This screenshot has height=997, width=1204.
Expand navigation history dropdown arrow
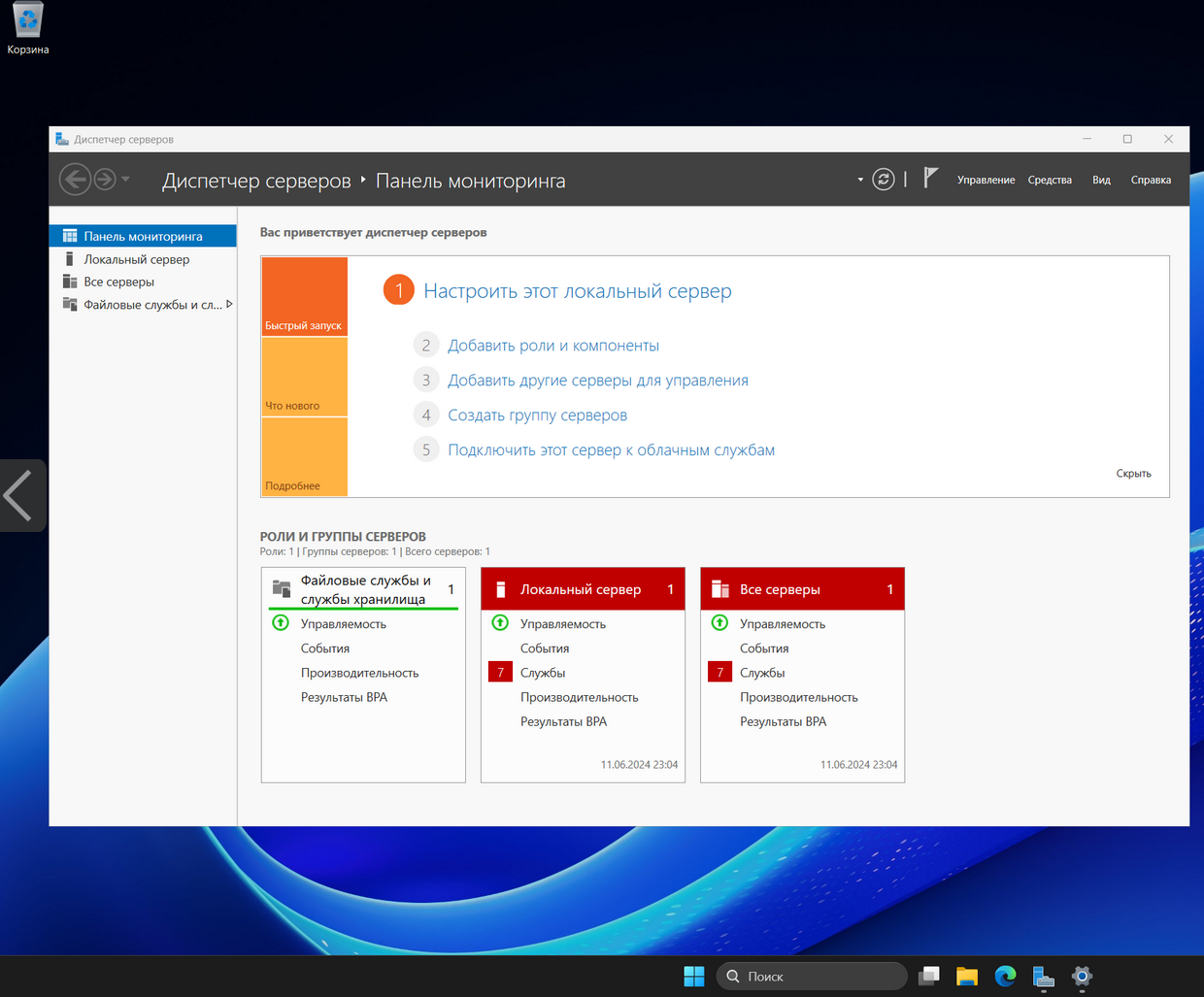(126, 180)
